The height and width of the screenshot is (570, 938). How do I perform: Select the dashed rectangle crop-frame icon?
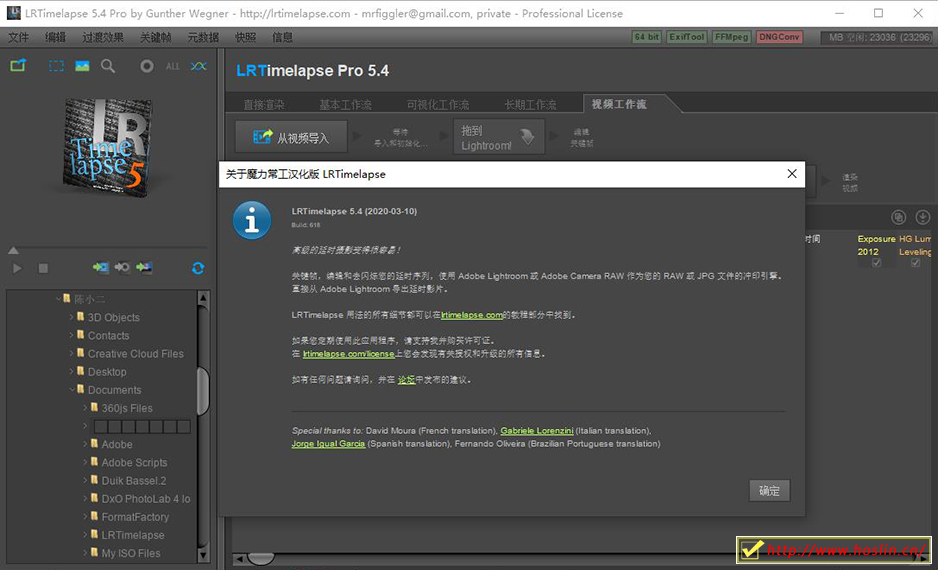click(56, 66)
